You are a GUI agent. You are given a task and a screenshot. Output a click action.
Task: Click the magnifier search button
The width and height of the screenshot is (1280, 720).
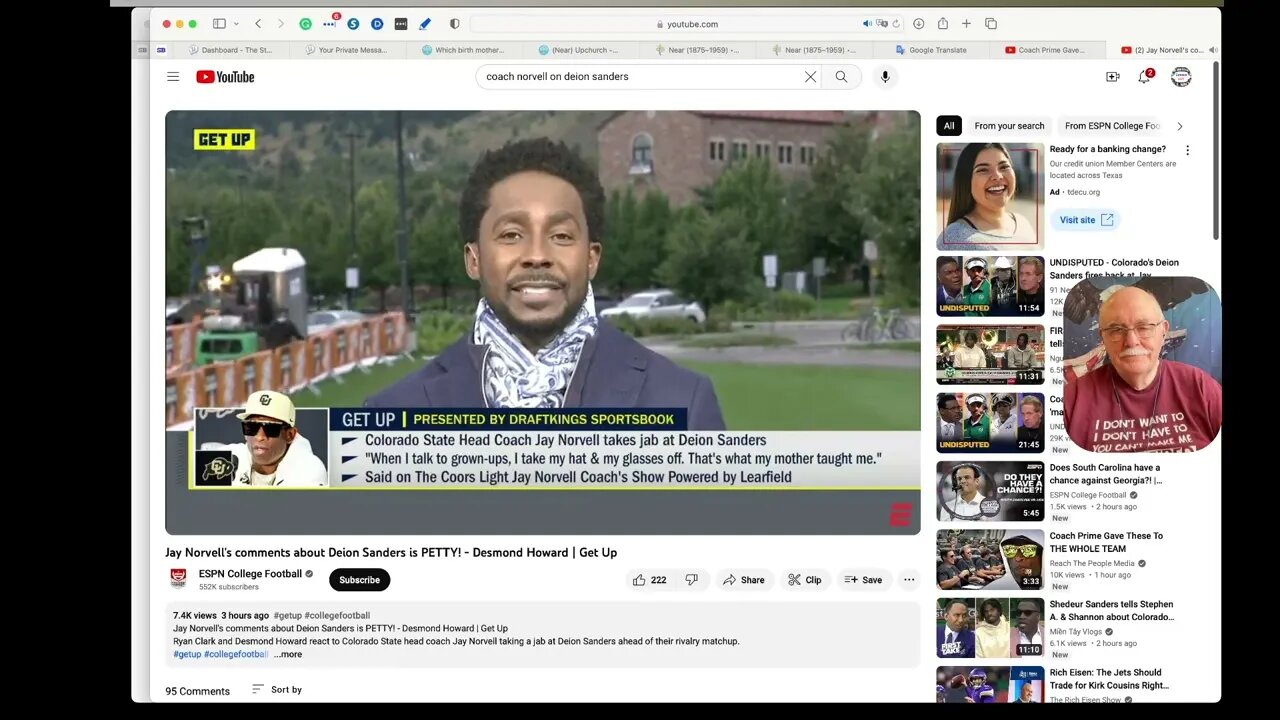pyautogui.click(x=841, y=77)
